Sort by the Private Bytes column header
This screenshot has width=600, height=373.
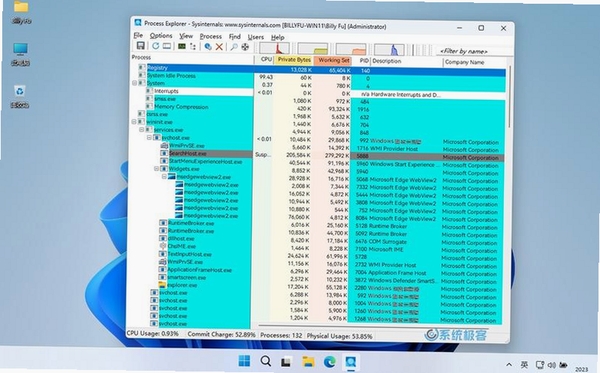pyautogui.click(x=294, y=60)
